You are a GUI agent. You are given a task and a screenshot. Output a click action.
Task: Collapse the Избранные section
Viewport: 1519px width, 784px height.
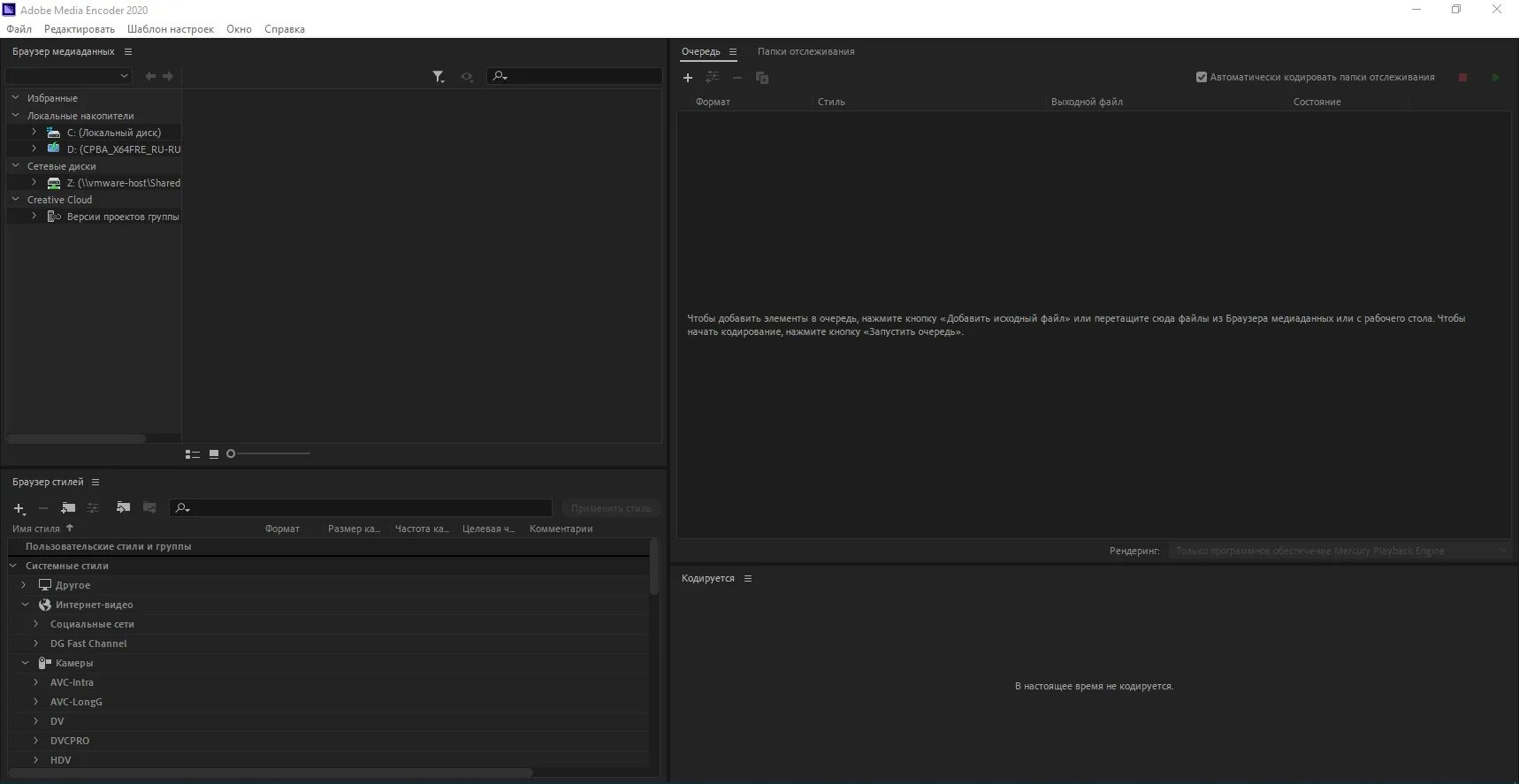(x=15, y=98)
